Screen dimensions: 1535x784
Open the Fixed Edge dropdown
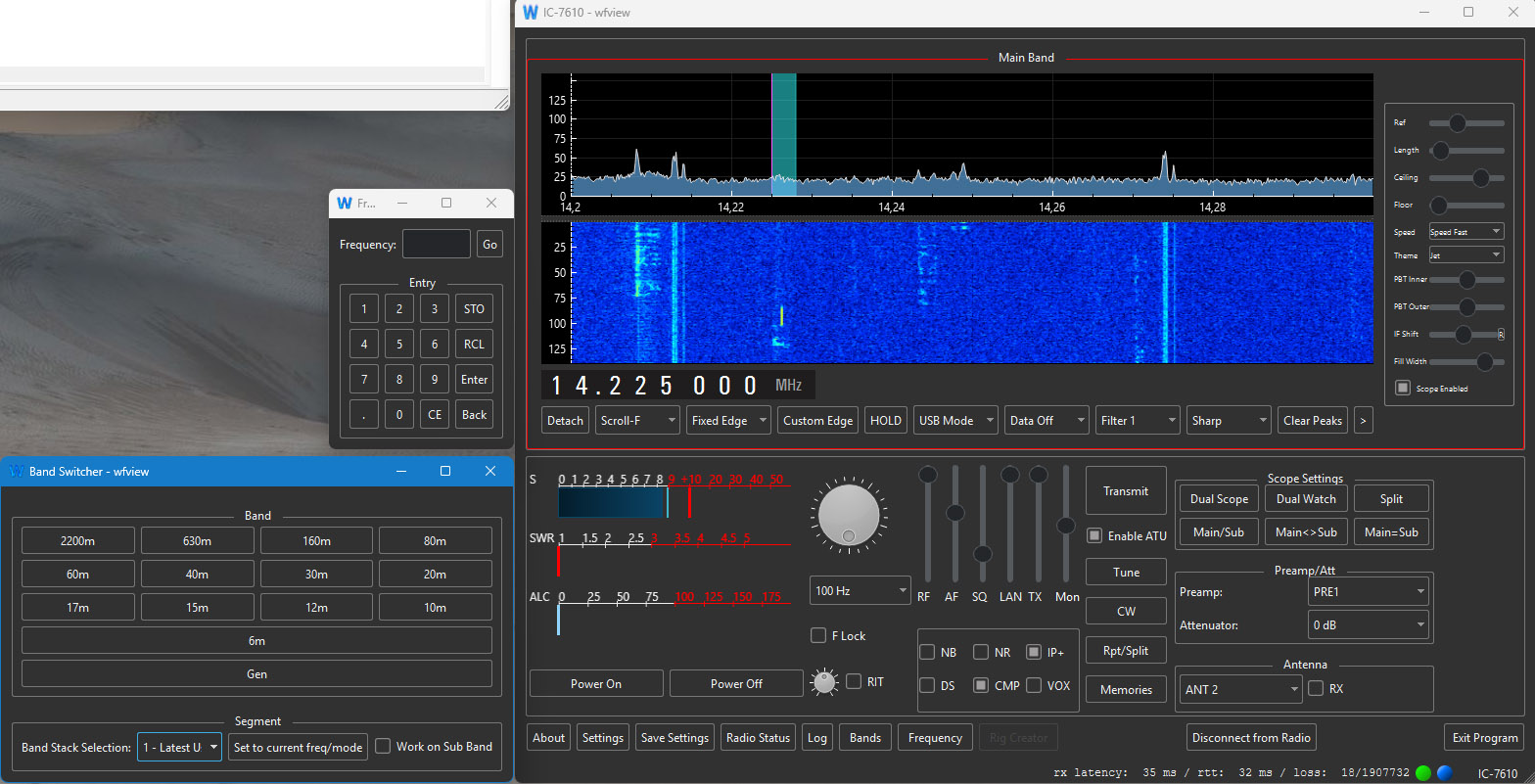(x=728, y=421)
